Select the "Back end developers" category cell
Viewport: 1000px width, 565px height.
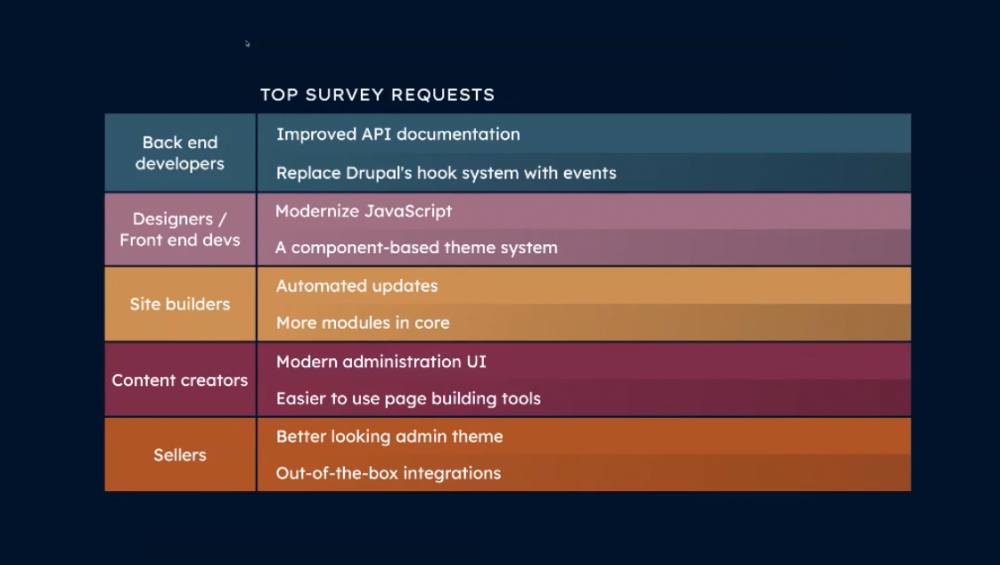coord(180,153)
